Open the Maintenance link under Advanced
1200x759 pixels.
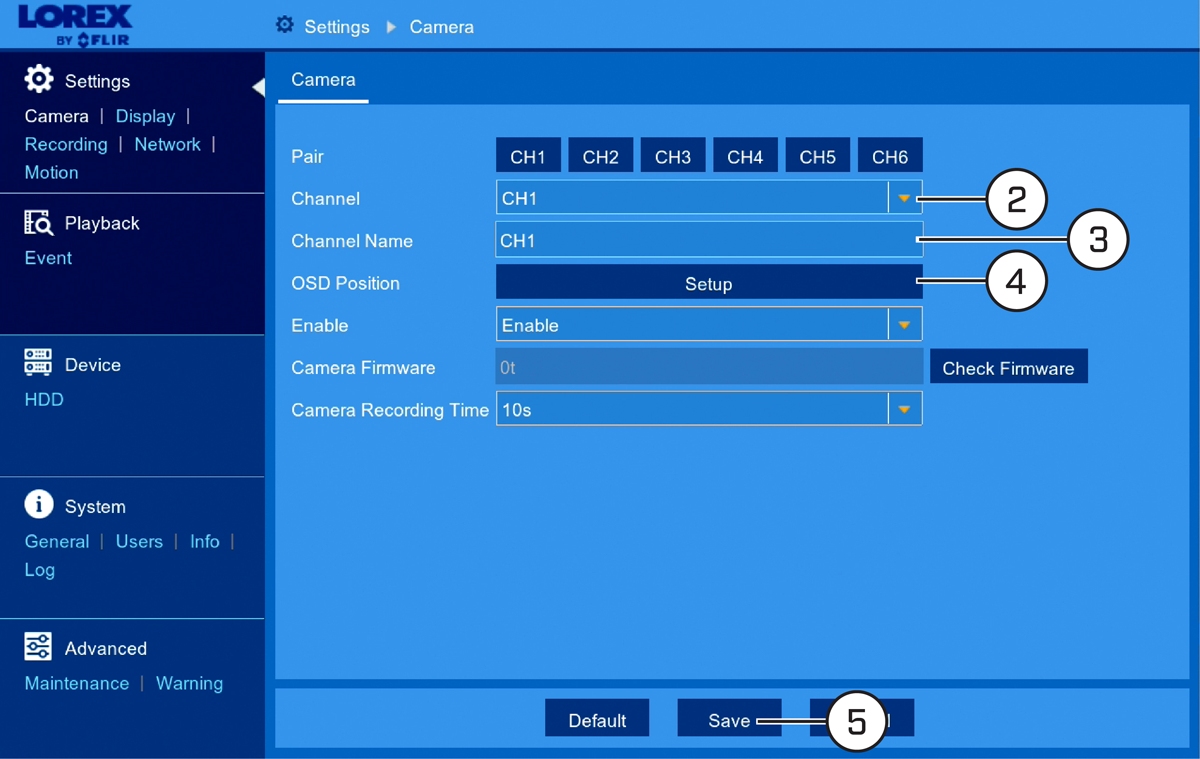(x=77, y=683)
